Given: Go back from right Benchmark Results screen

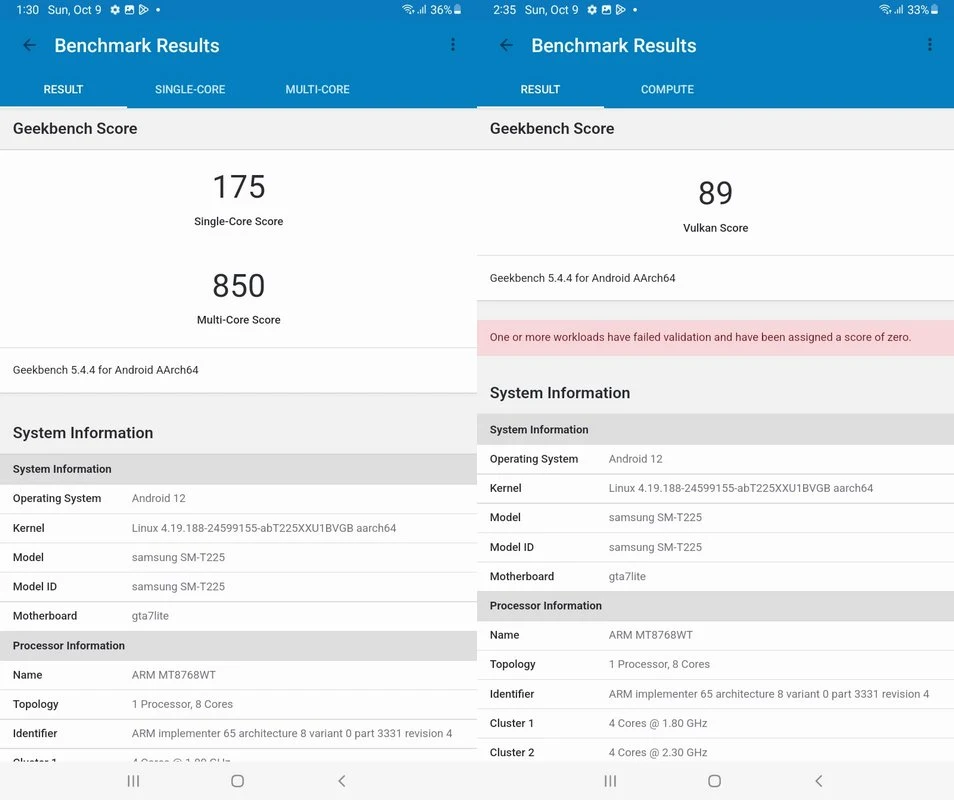Looking at the screenshot, I should 506,45.
